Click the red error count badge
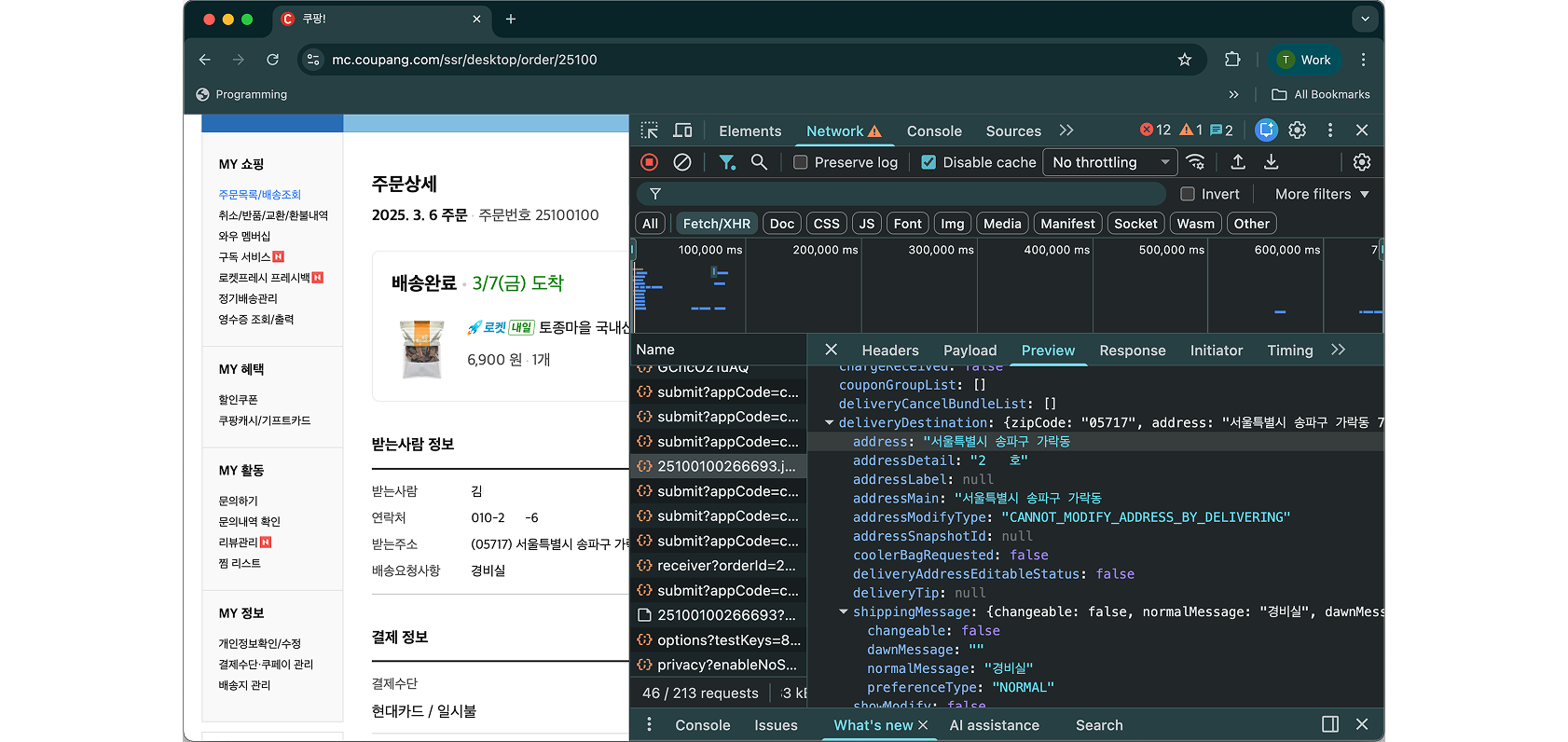Screen dimensions: 1568x742 point(1155,131)
